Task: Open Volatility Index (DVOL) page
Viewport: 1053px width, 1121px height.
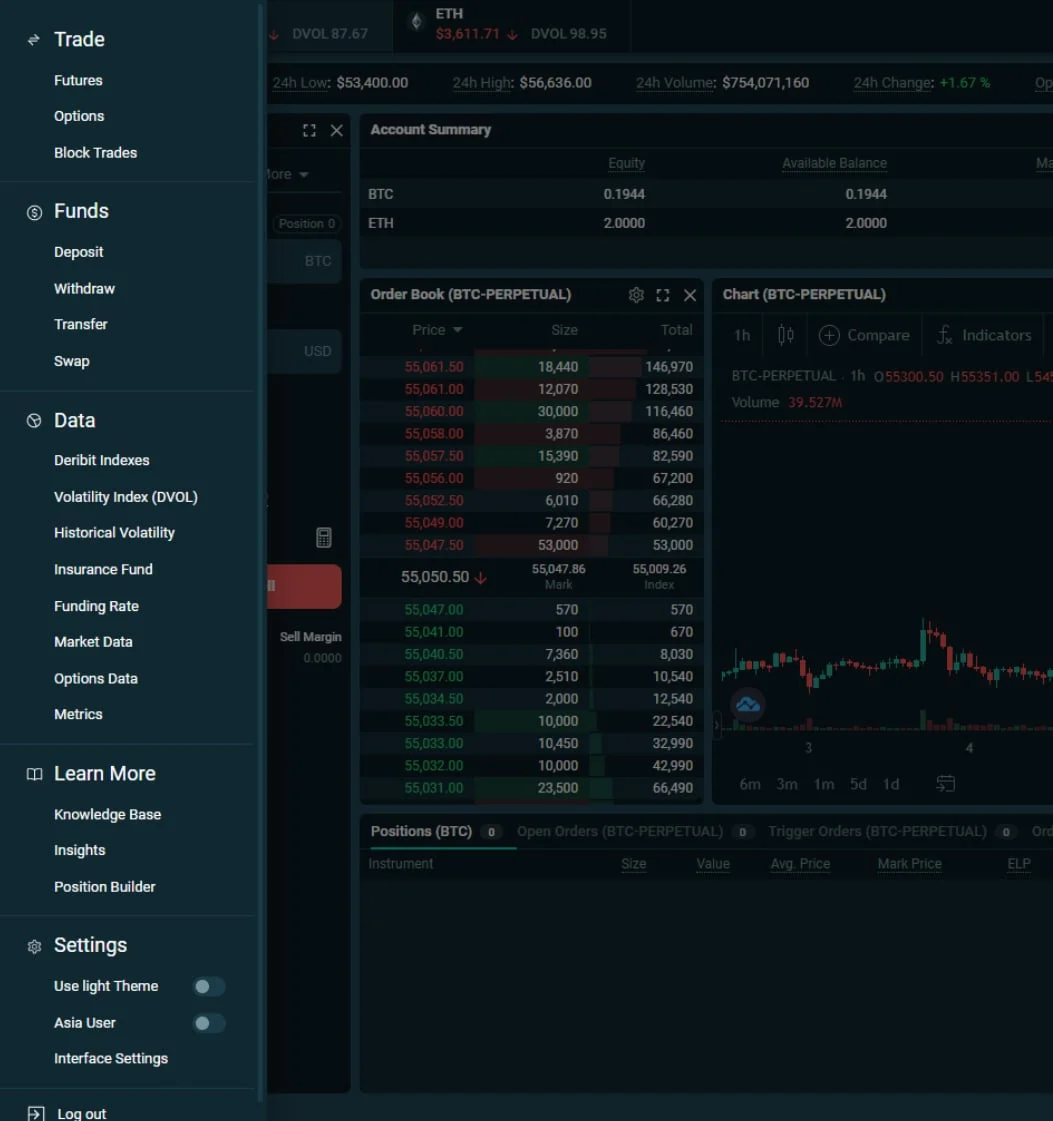Action: [126, 497]
